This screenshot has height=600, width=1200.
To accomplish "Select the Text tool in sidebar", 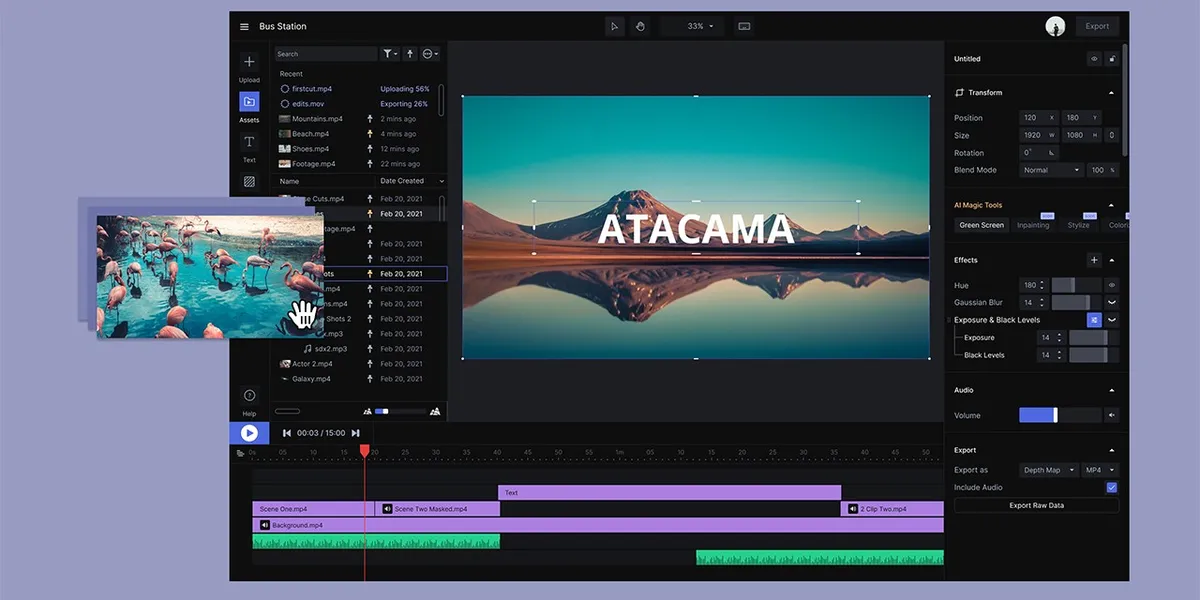I will pos(249,142).
